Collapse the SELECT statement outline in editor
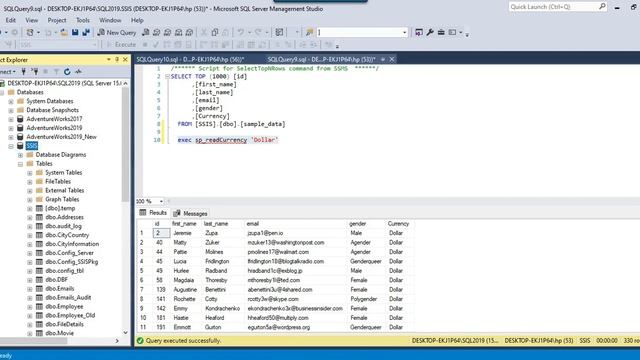640x360 pixels. [167, 76]
